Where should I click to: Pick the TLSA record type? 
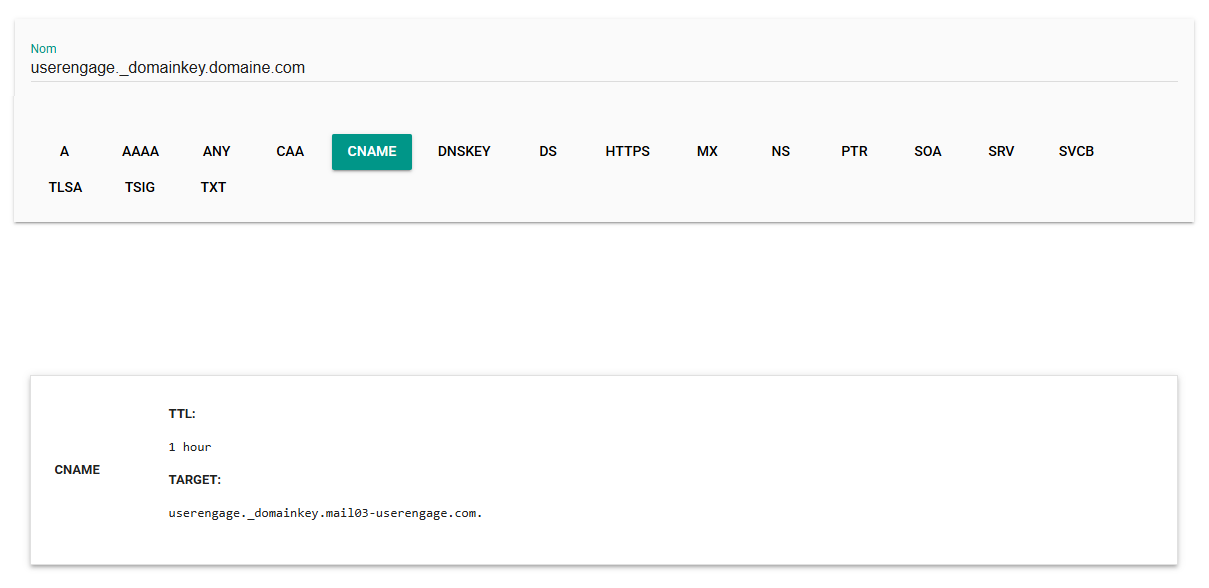click(x=65, y=187)
